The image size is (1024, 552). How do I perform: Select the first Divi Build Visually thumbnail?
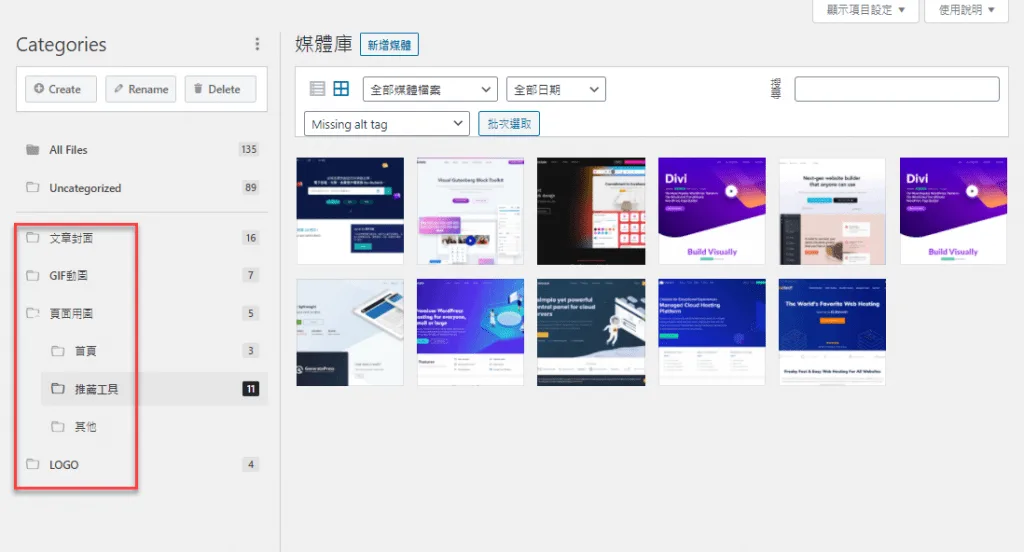coord(712,210)
